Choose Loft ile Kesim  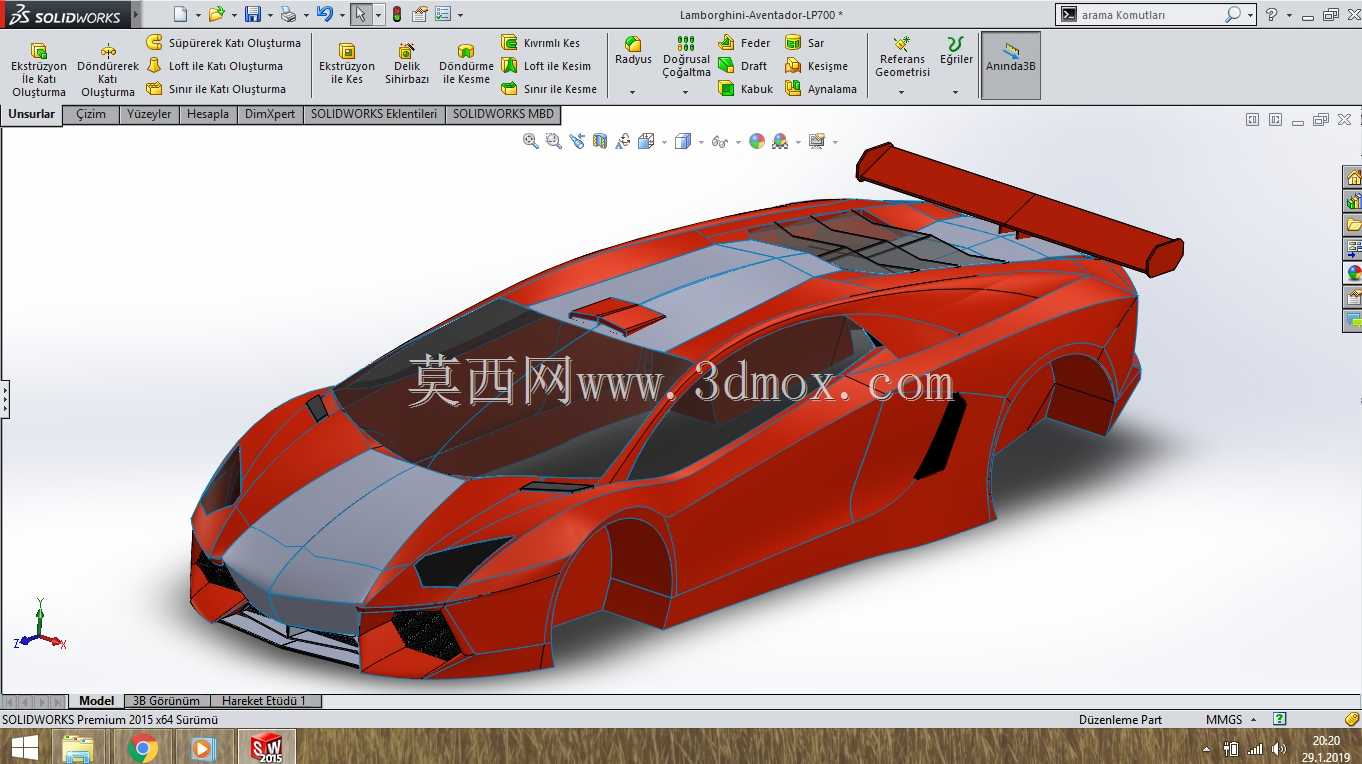pyautogui.click(x=546, y=66)
